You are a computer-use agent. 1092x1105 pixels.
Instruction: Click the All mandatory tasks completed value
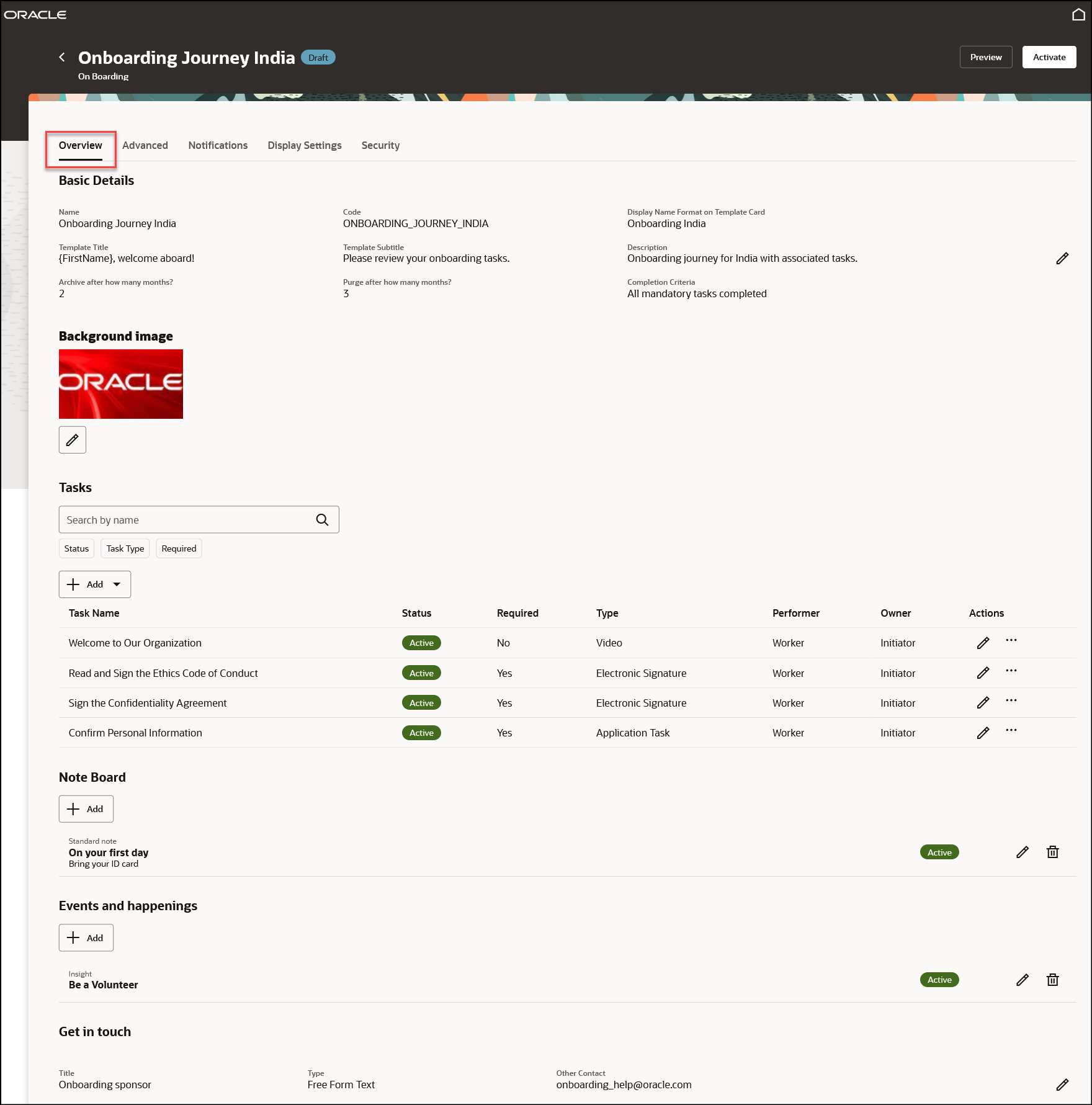point(697,293)
